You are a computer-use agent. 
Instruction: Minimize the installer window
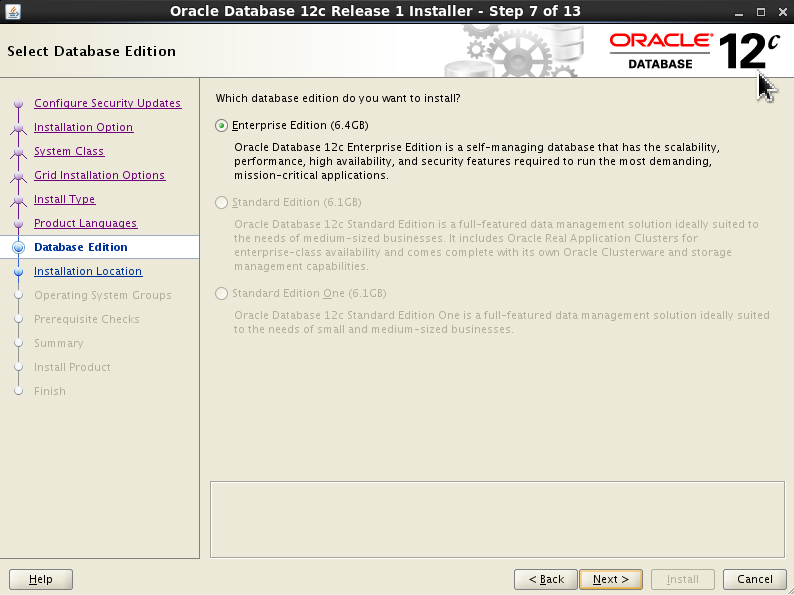click(x=739, y=12)
